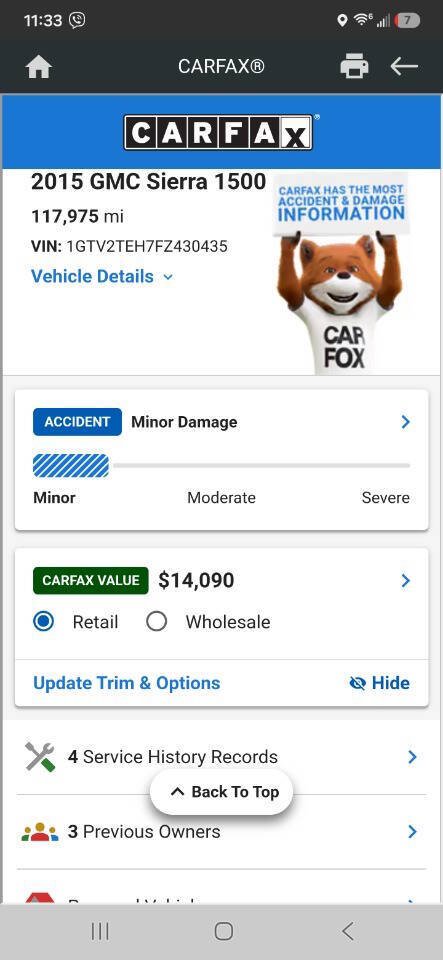Open the wrench Service History icon
This screenshot has height=960, width=443.
pos(40,757)
